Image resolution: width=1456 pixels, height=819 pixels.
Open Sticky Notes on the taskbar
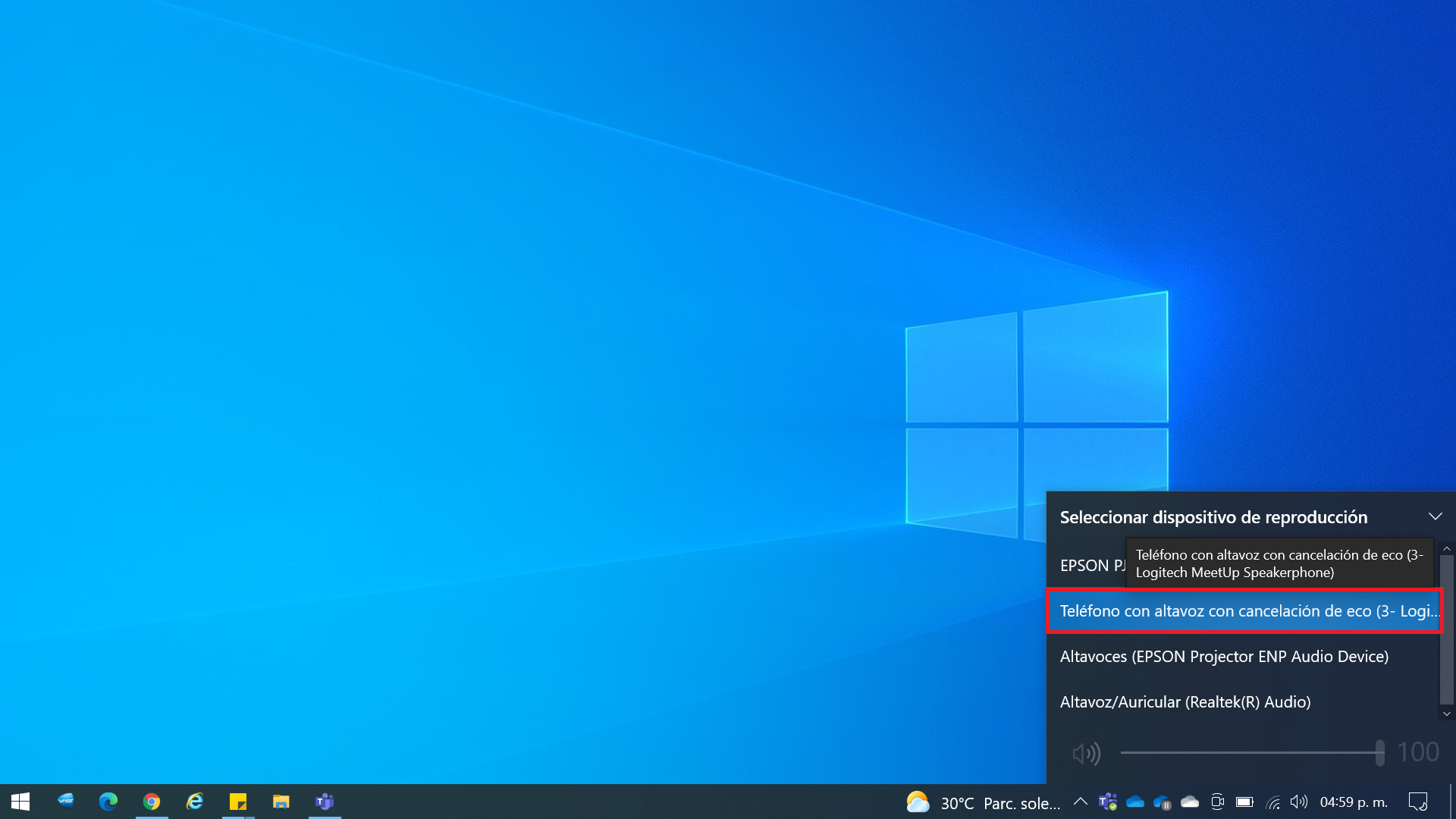coord(238,802)
